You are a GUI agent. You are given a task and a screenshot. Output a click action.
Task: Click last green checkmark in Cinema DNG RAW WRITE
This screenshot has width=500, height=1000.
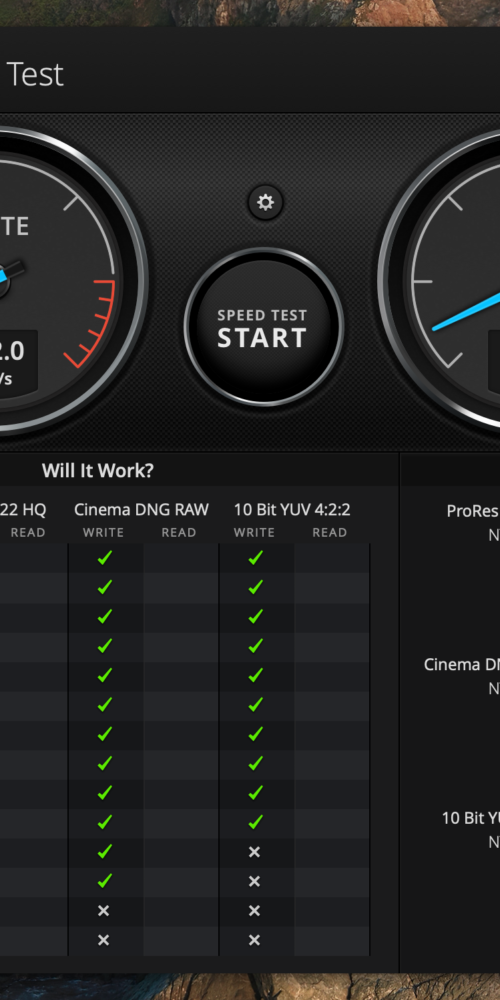coord(105,880)
